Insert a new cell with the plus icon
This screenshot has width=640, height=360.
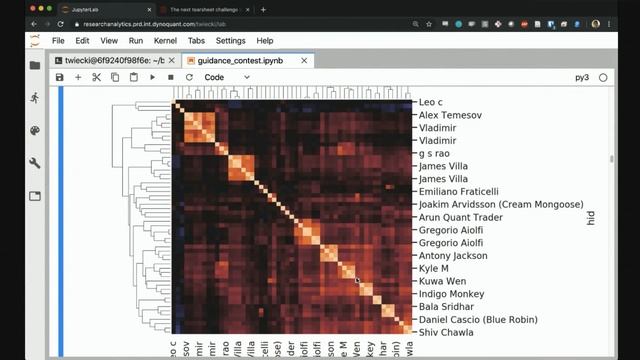(78, 77)
